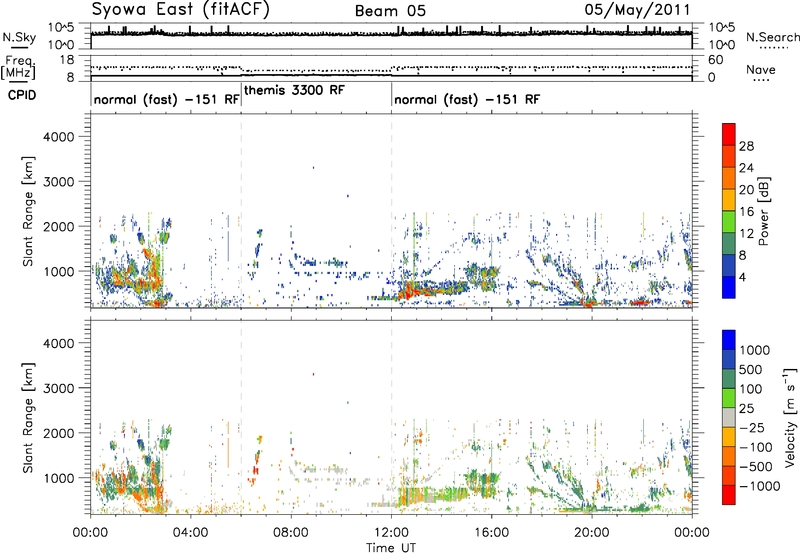Click the 'Slant Range [km]' label of power panel
The width and height of the screenshot is (800, 554).
(28, 211)
